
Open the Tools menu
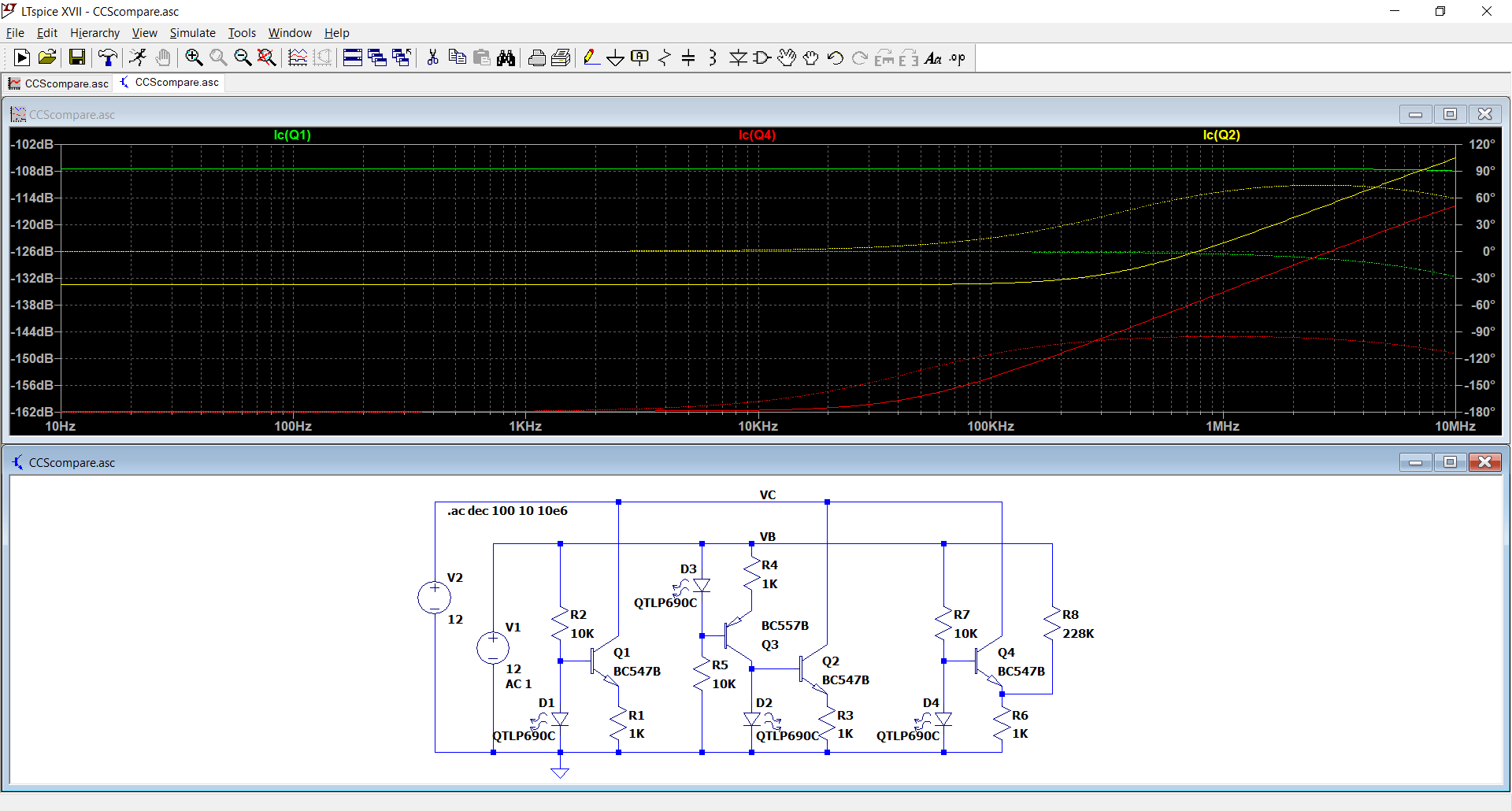[242, 32]
